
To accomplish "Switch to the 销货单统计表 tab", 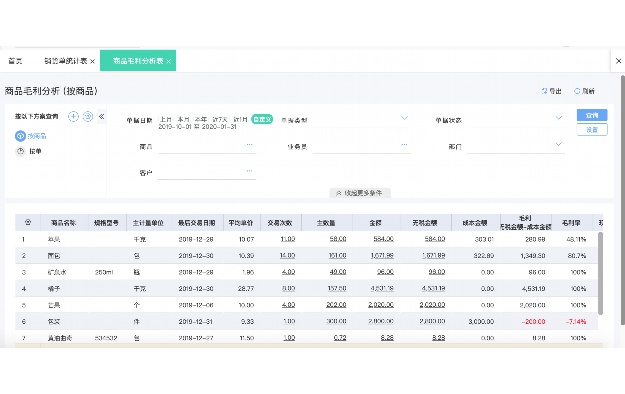I will (x=65, y=61).
